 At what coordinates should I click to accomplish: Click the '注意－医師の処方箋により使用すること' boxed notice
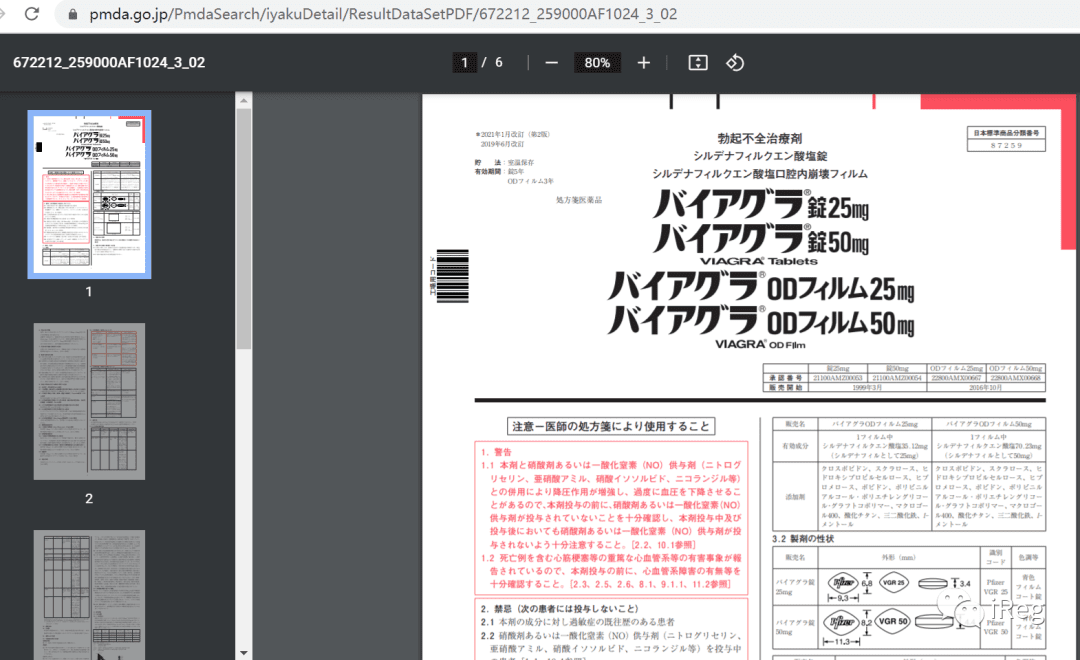coord(611,426)
